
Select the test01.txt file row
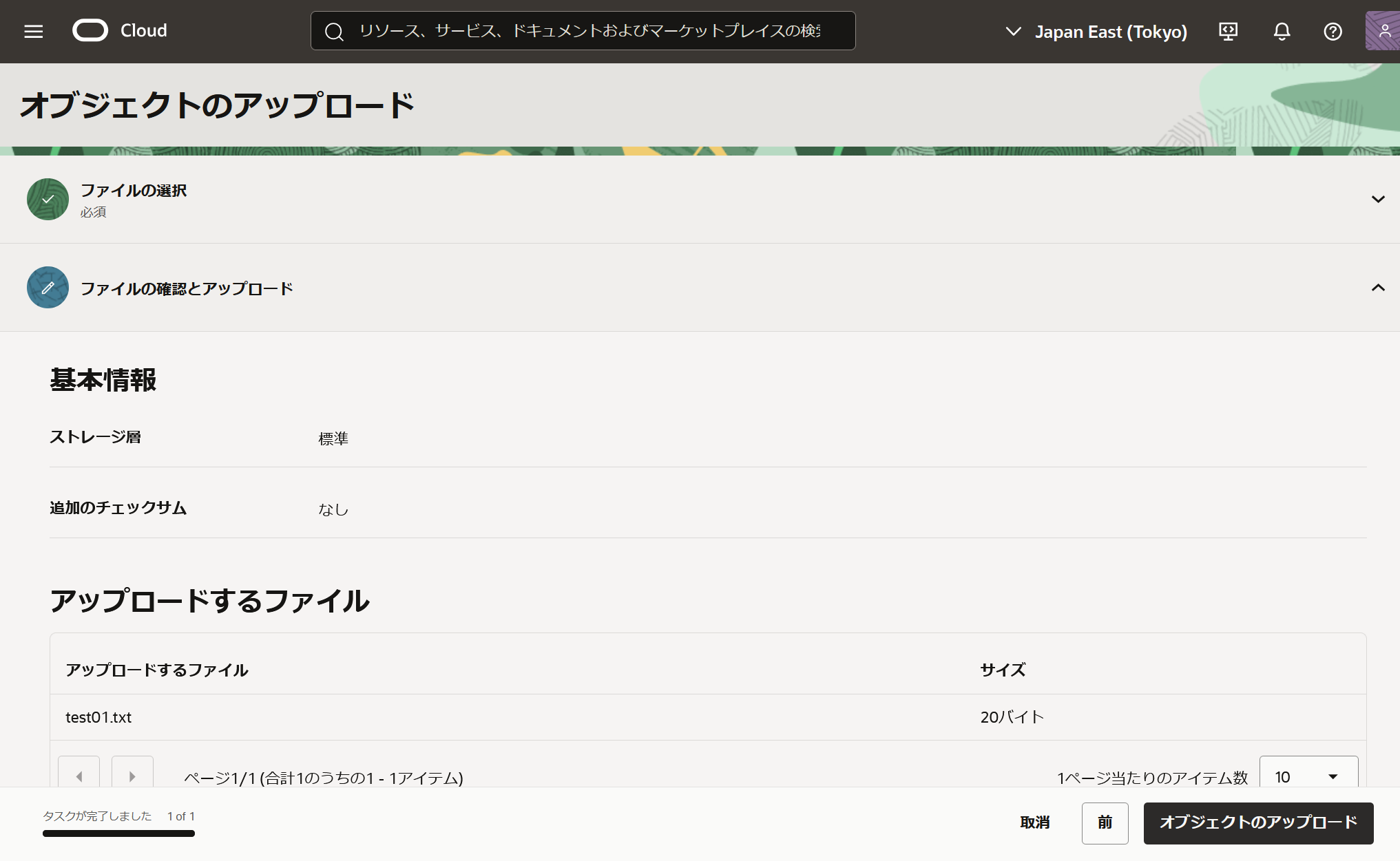(x=98, y=716)
